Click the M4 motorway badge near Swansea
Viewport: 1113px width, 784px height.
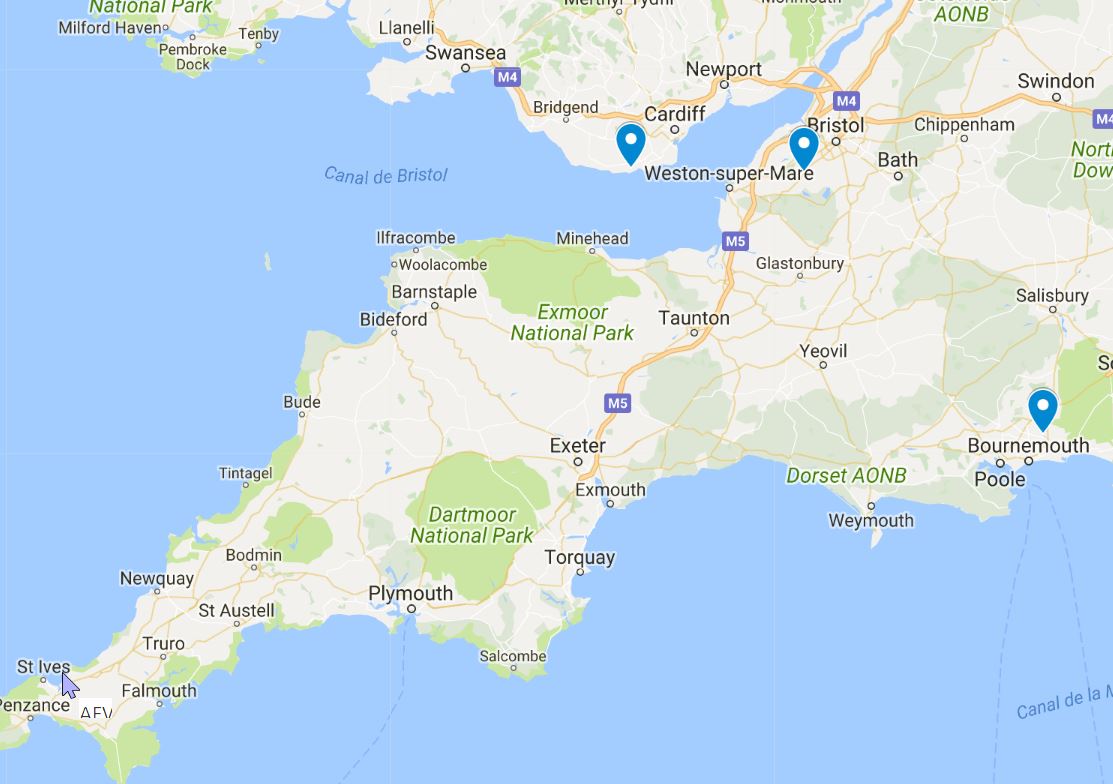(507, 77)
